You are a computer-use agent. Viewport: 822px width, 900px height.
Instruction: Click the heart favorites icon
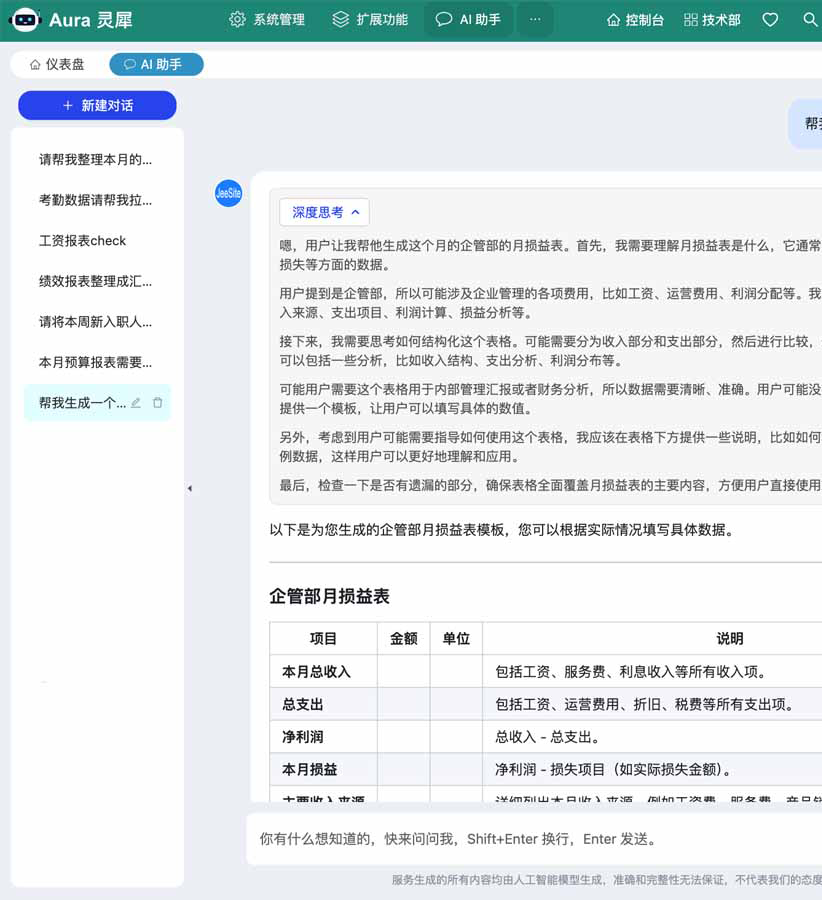(770, 20)
